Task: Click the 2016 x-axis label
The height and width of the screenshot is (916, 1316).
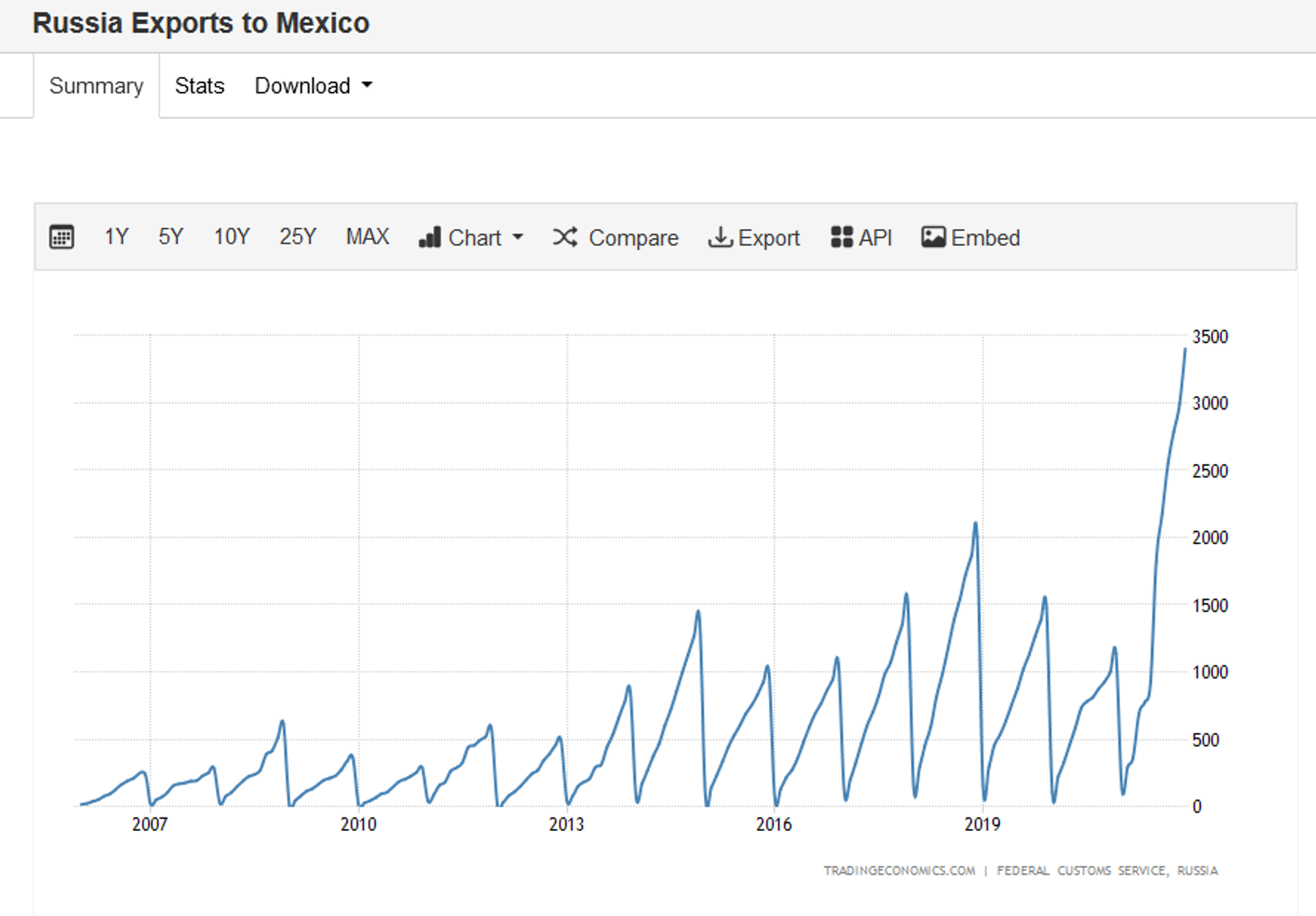Action: click(x=774, y=824)
